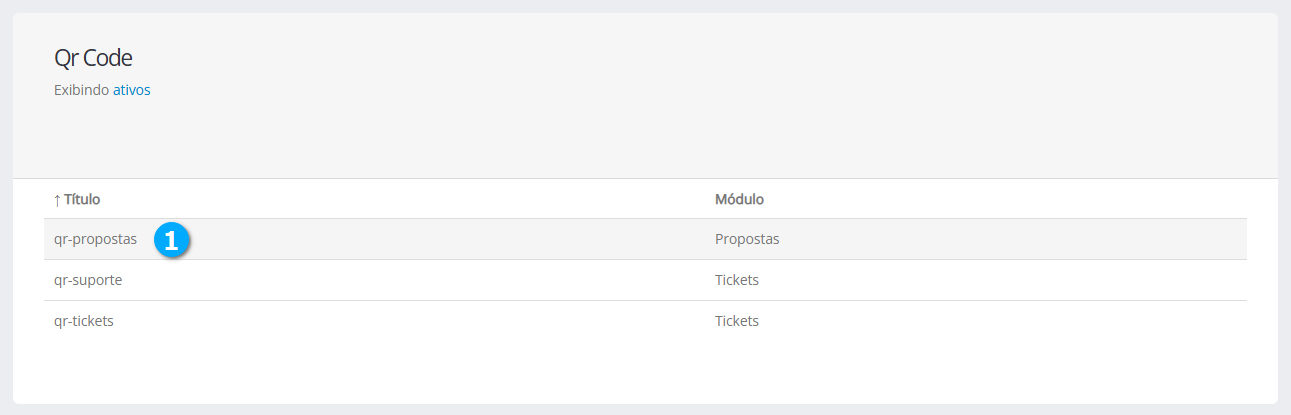Screen dimensions: 1291x415
Task: Select Tickets module in the qr-suporte row
Action: tap(736, 280)
